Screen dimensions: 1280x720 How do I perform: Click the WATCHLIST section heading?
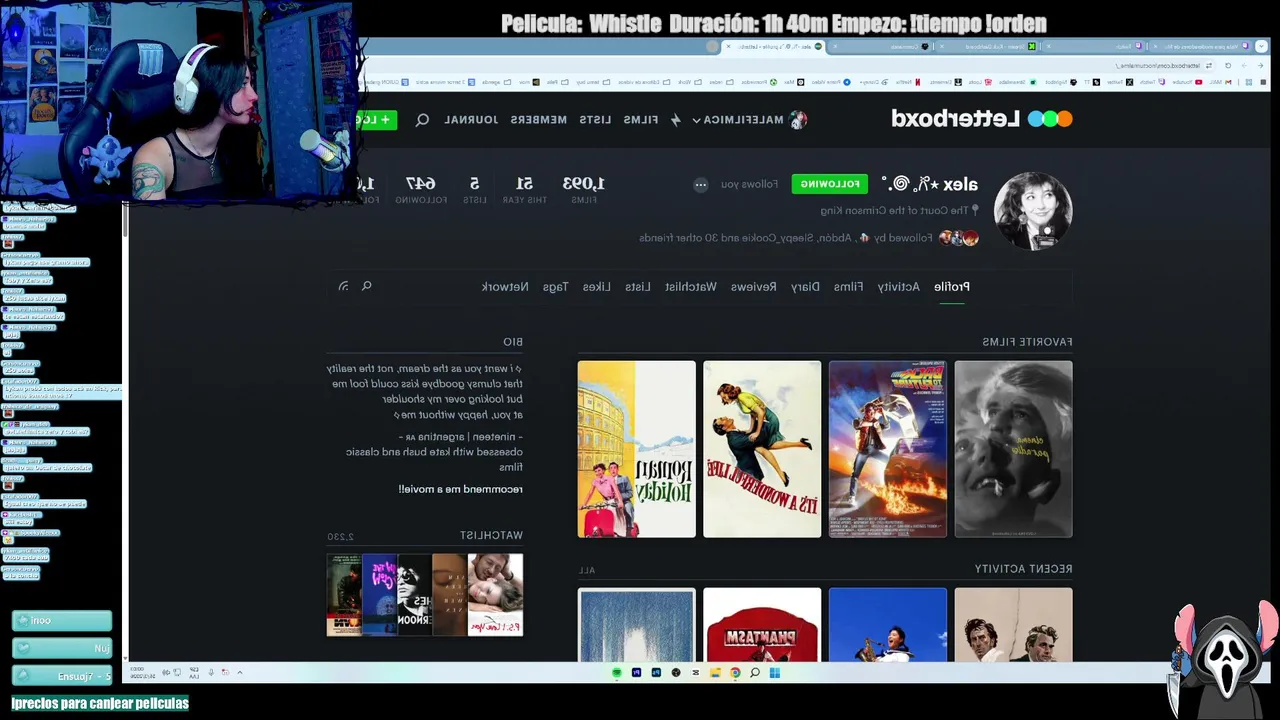[491, 536]
